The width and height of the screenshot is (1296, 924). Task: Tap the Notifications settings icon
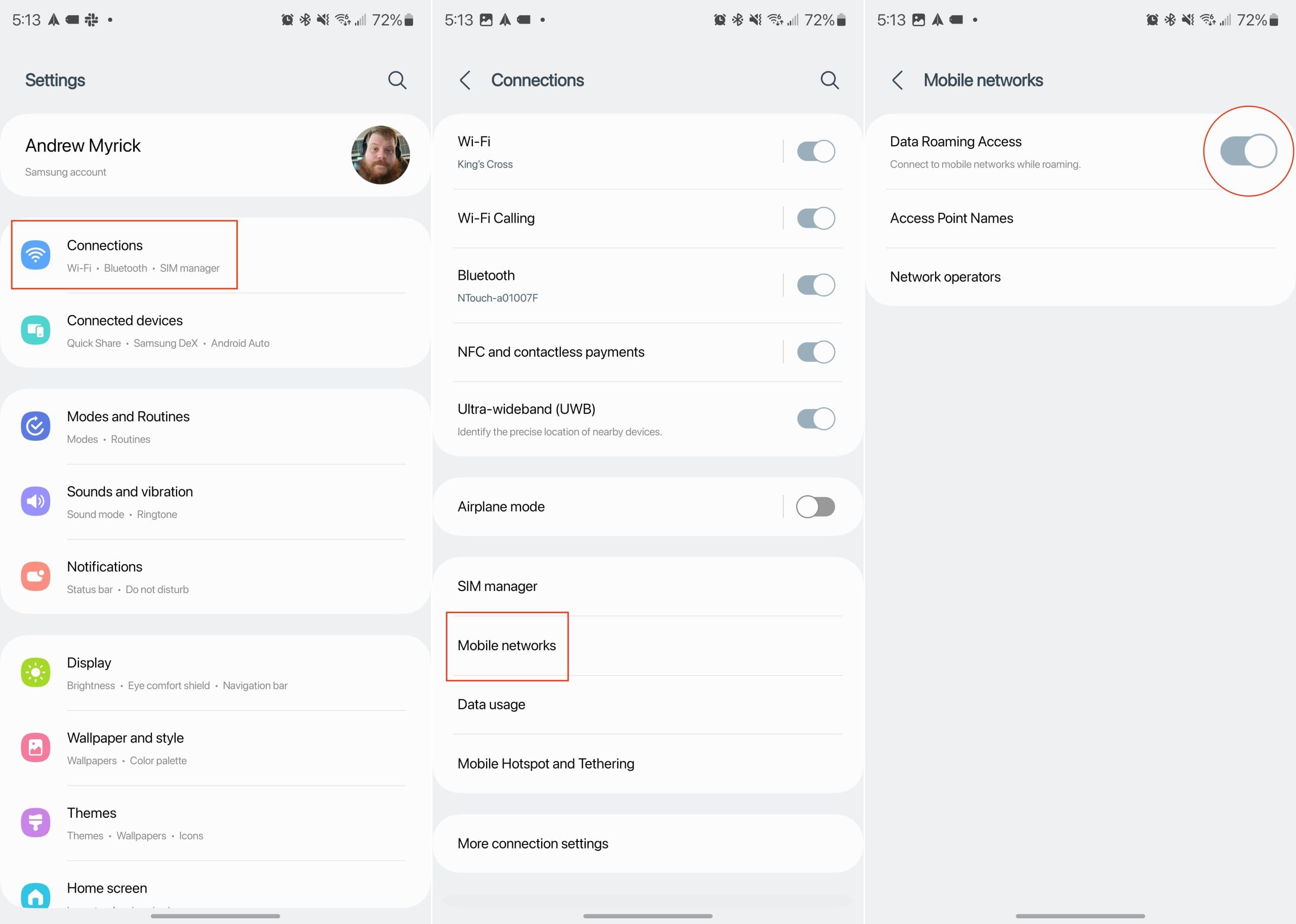click(x=36, y=576)
